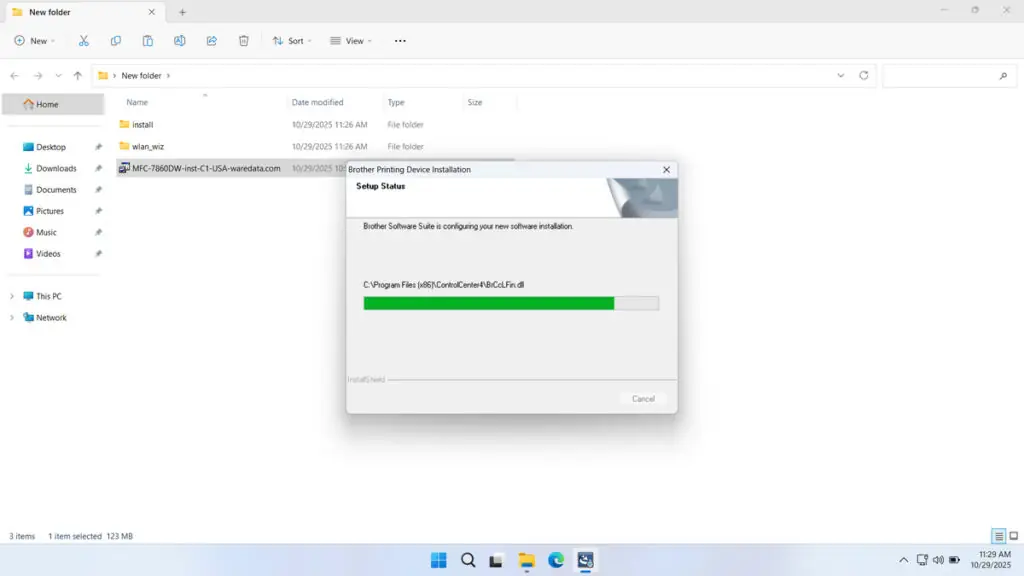Refresh the folder view
The image size is (1024, 576).
point(862,75)
